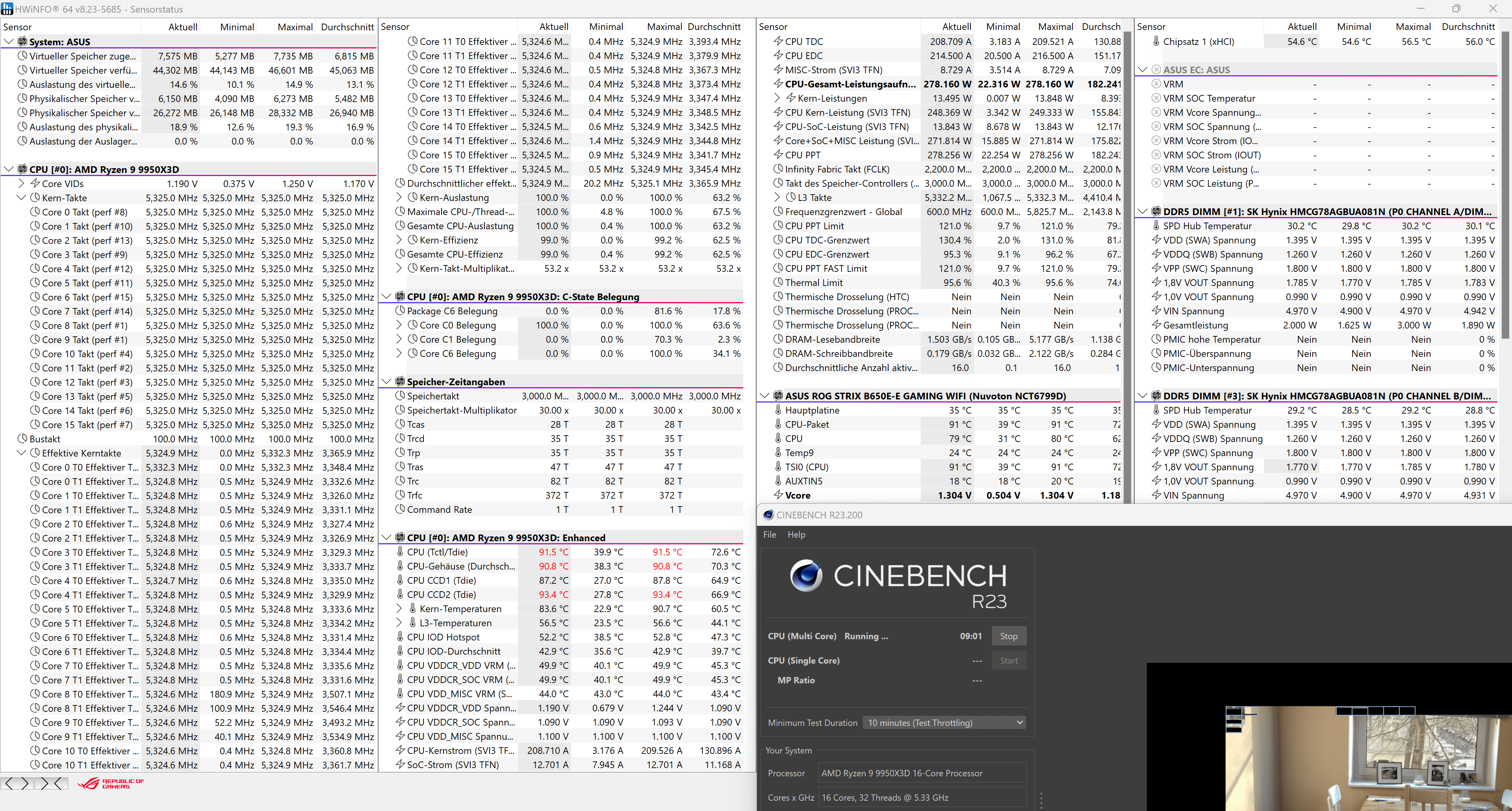The image size is (1512, 811).
Task: Open the Cinebench File menu
Action: pos(769,534)
